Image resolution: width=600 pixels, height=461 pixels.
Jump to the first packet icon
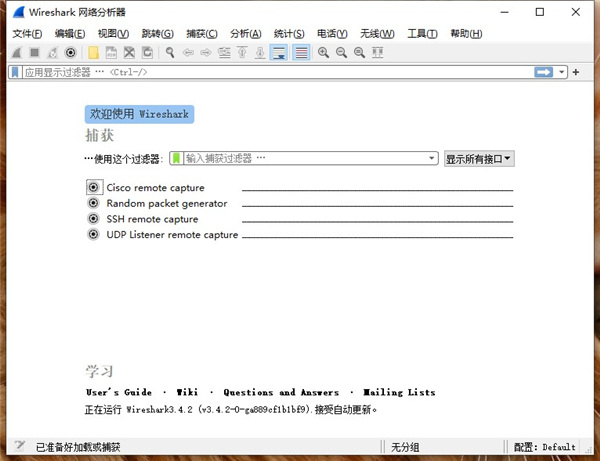click(x=242, y=52)
